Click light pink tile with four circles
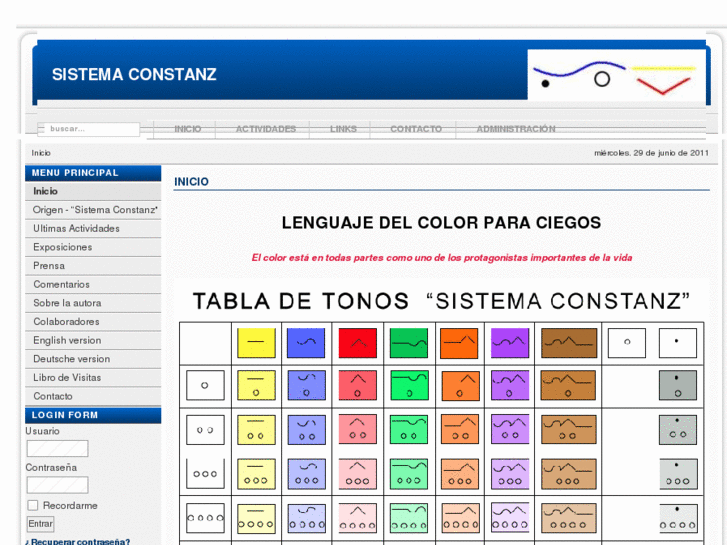727x545 pixels. click(357, 518)
